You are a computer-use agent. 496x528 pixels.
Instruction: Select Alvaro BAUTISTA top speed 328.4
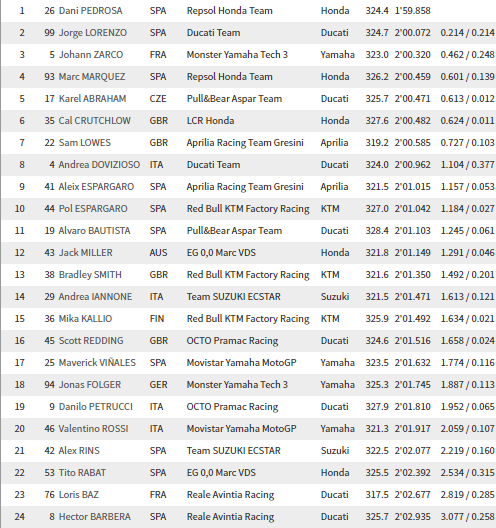377,231
